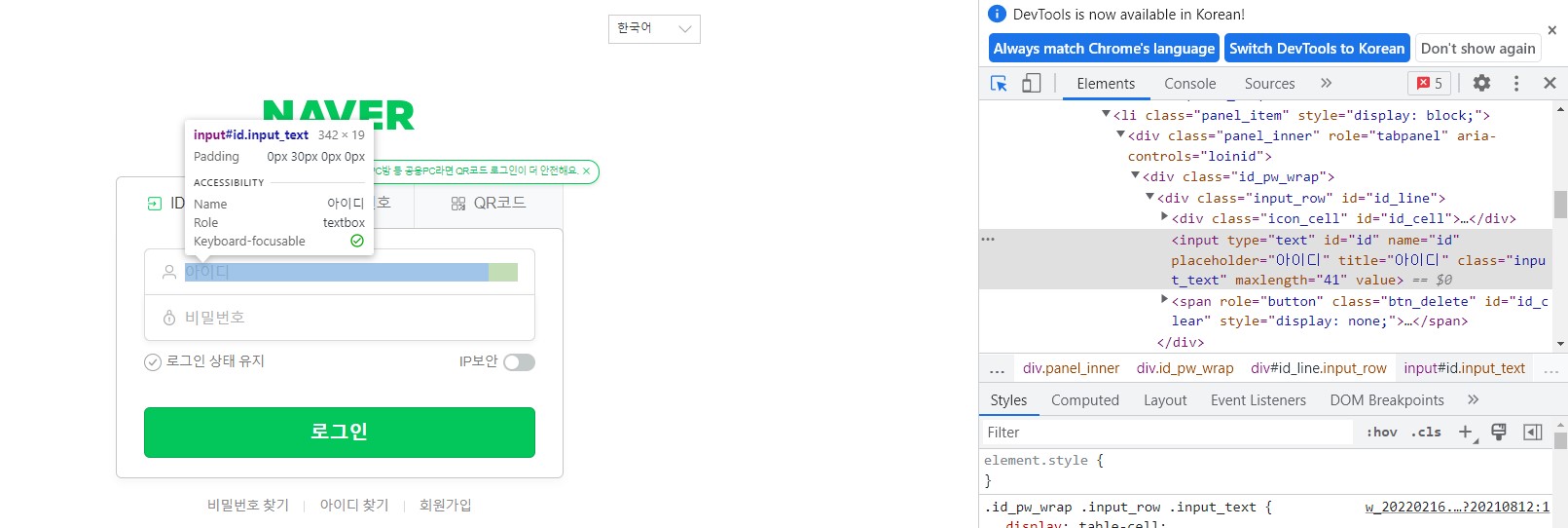Select input#id.input_text breadcrumb
The height and width of the screenshot is (528, 1568).
tap(1464, 368)
